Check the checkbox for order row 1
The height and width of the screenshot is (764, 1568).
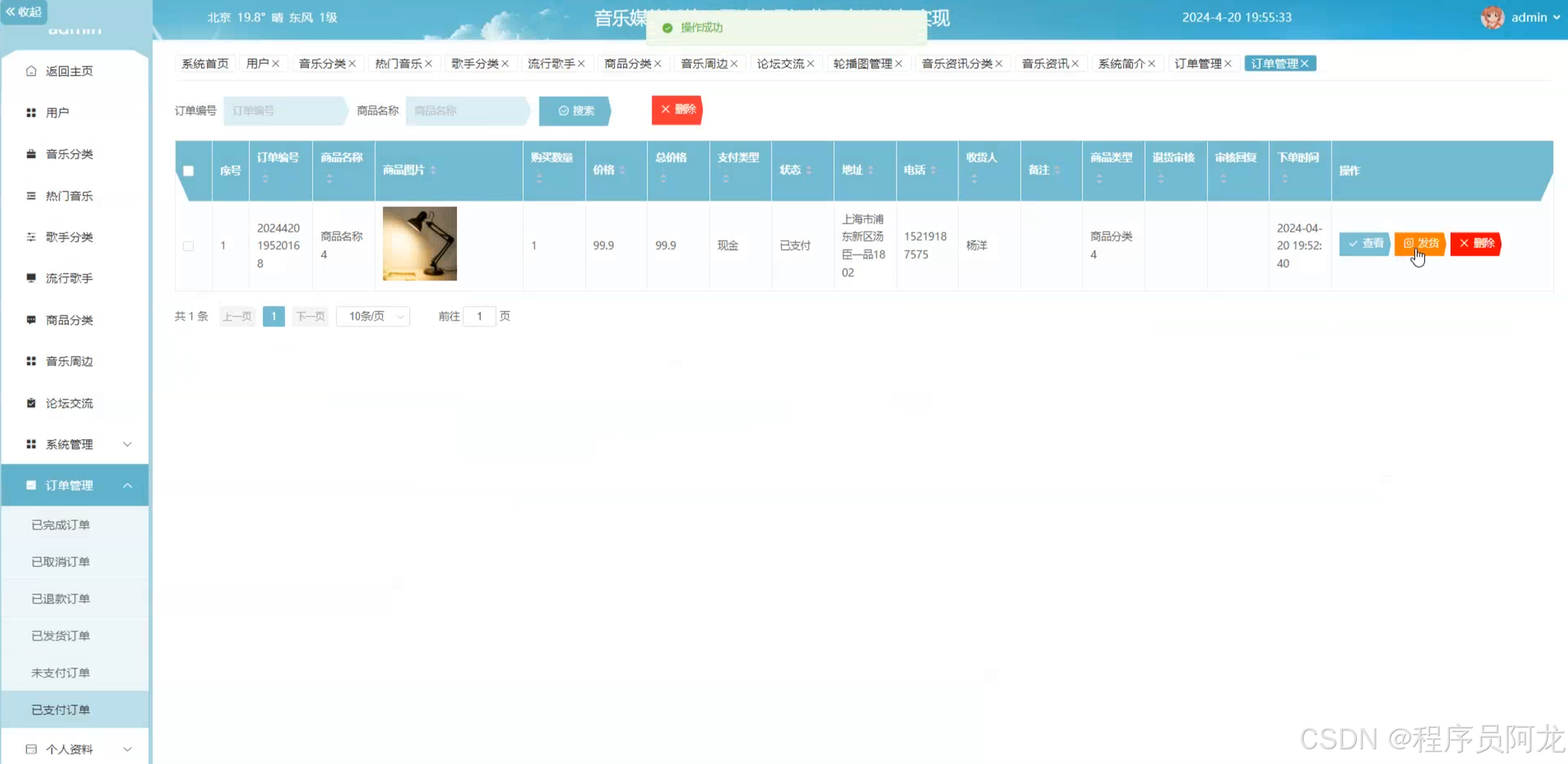pos(188,246)
